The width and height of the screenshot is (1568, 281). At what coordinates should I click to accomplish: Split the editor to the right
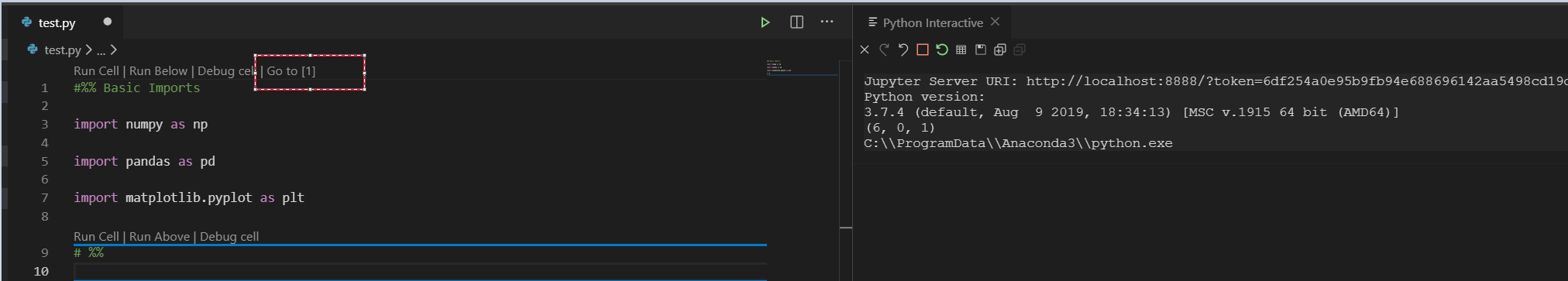[x=796, y=22]
